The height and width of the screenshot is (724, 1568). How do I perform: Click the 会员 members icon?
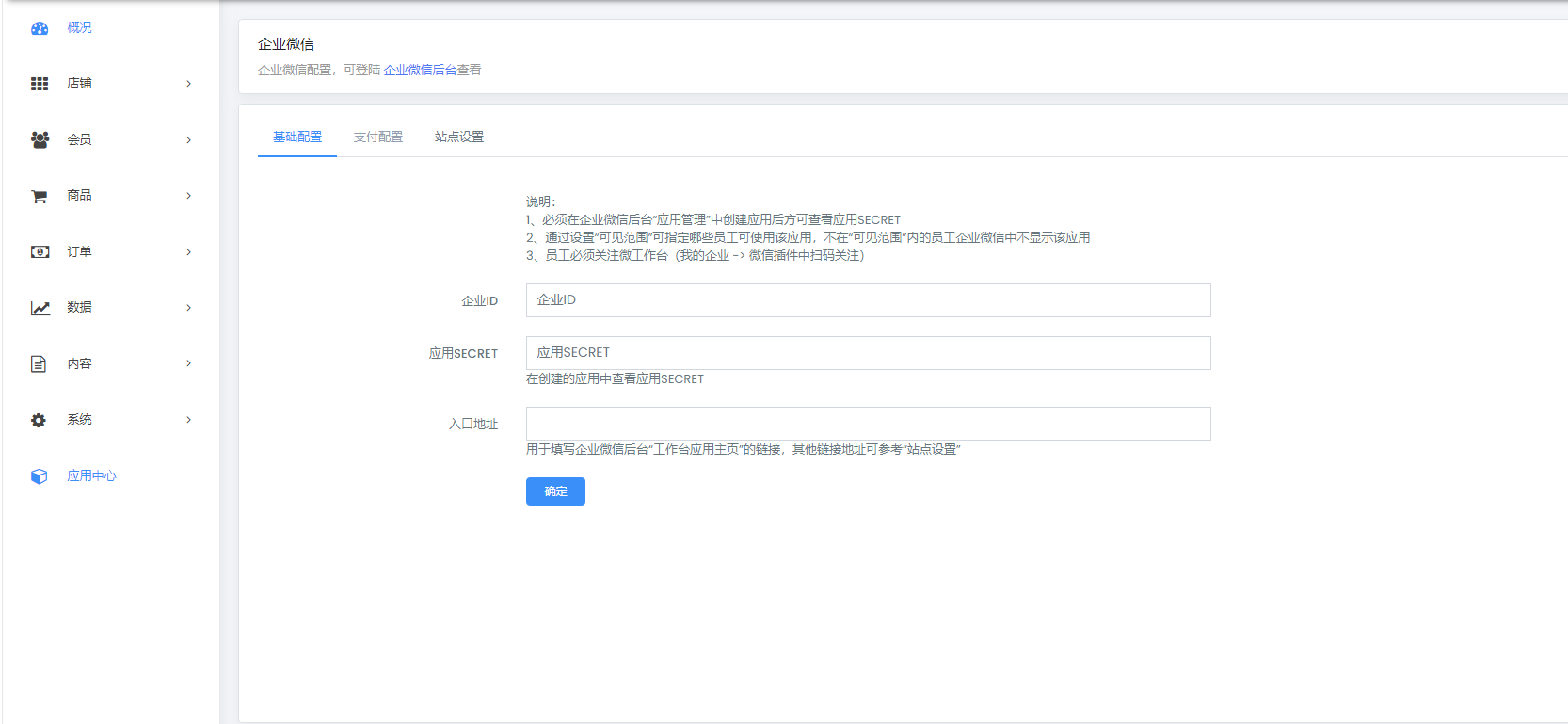[x=40, y=139]
